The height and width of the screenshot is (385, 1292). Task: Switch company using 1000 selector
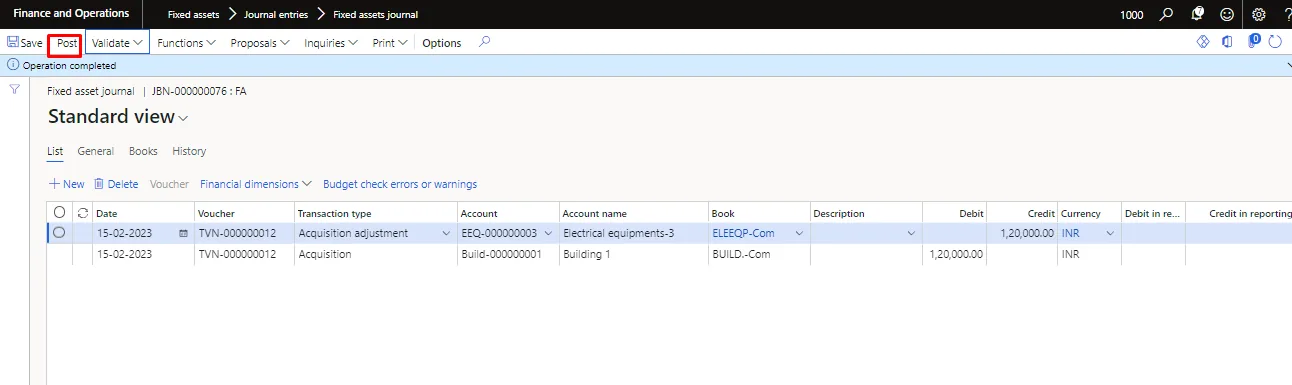click(1132, 14)
